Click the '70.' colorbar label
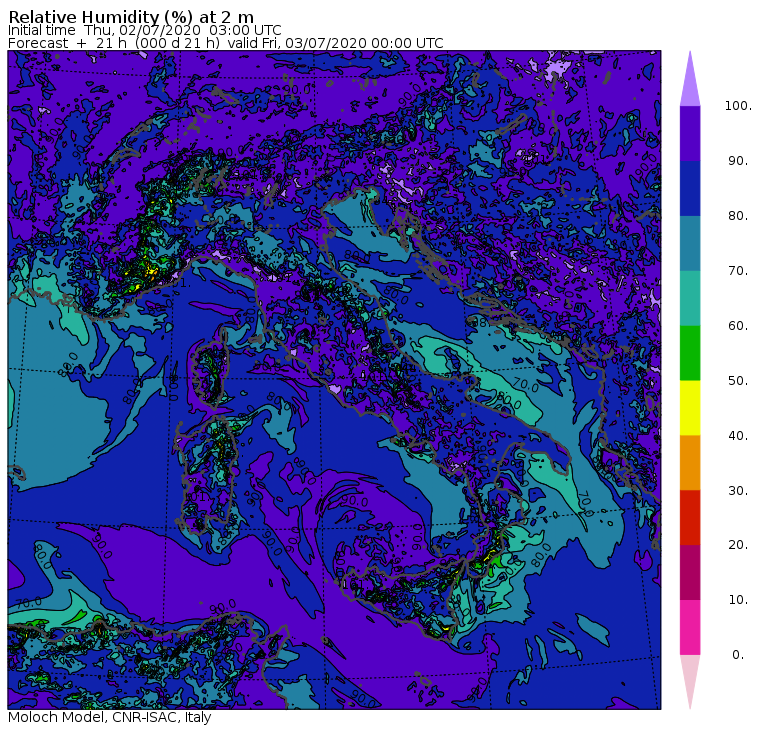 click(738, 270)
